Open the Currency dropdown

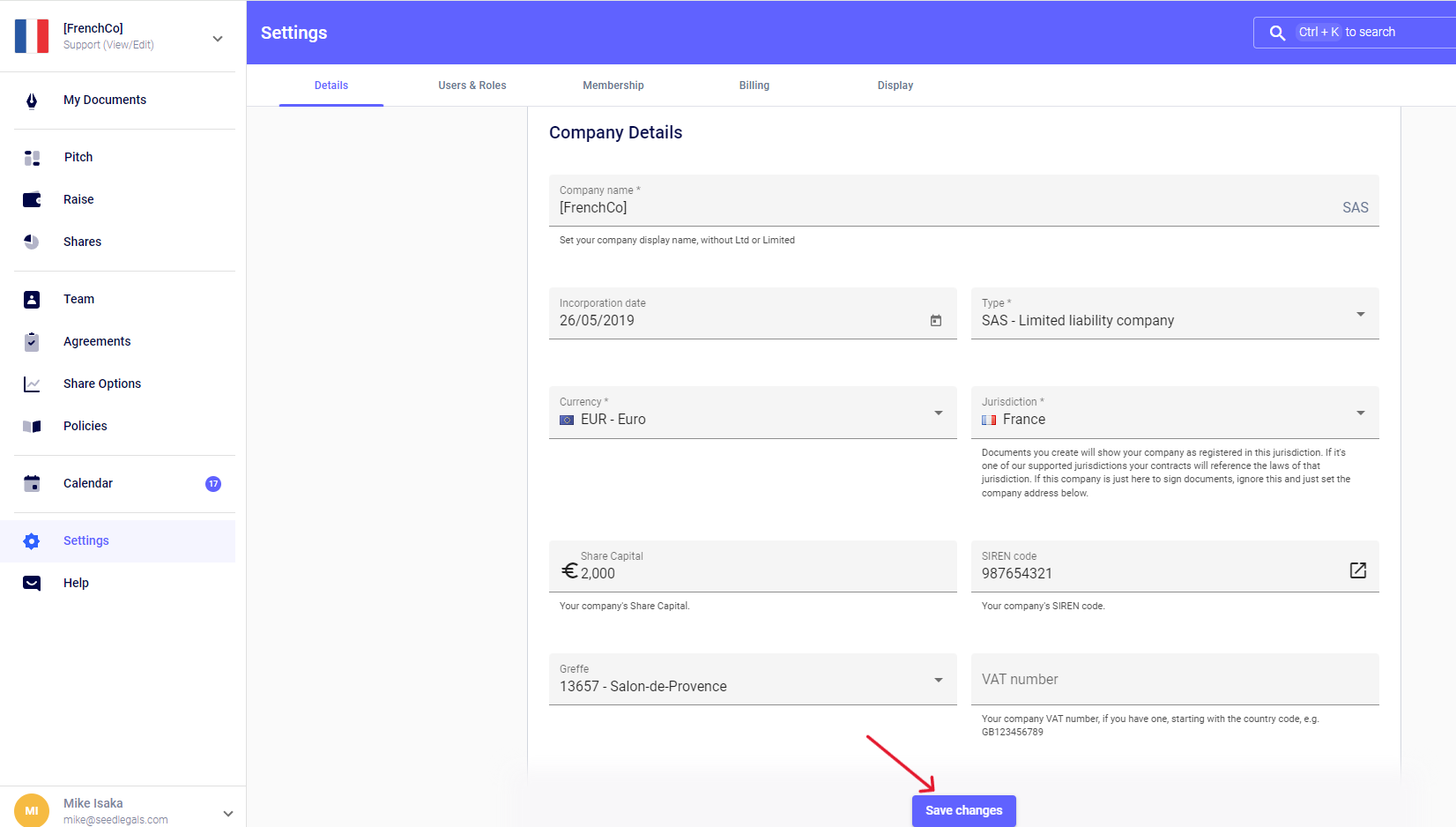pyautogui.click(x=938, y=413)
